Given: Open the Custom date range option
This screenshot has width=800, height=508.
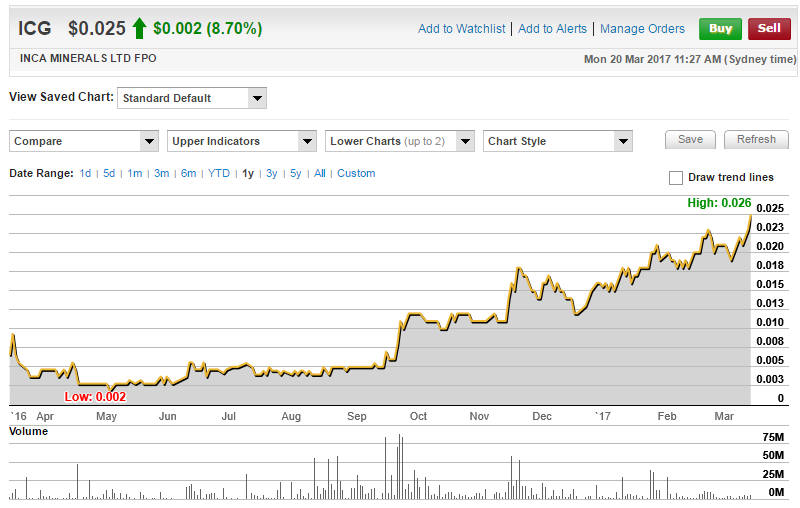Looking at the screenshot, I should [356, 173].
